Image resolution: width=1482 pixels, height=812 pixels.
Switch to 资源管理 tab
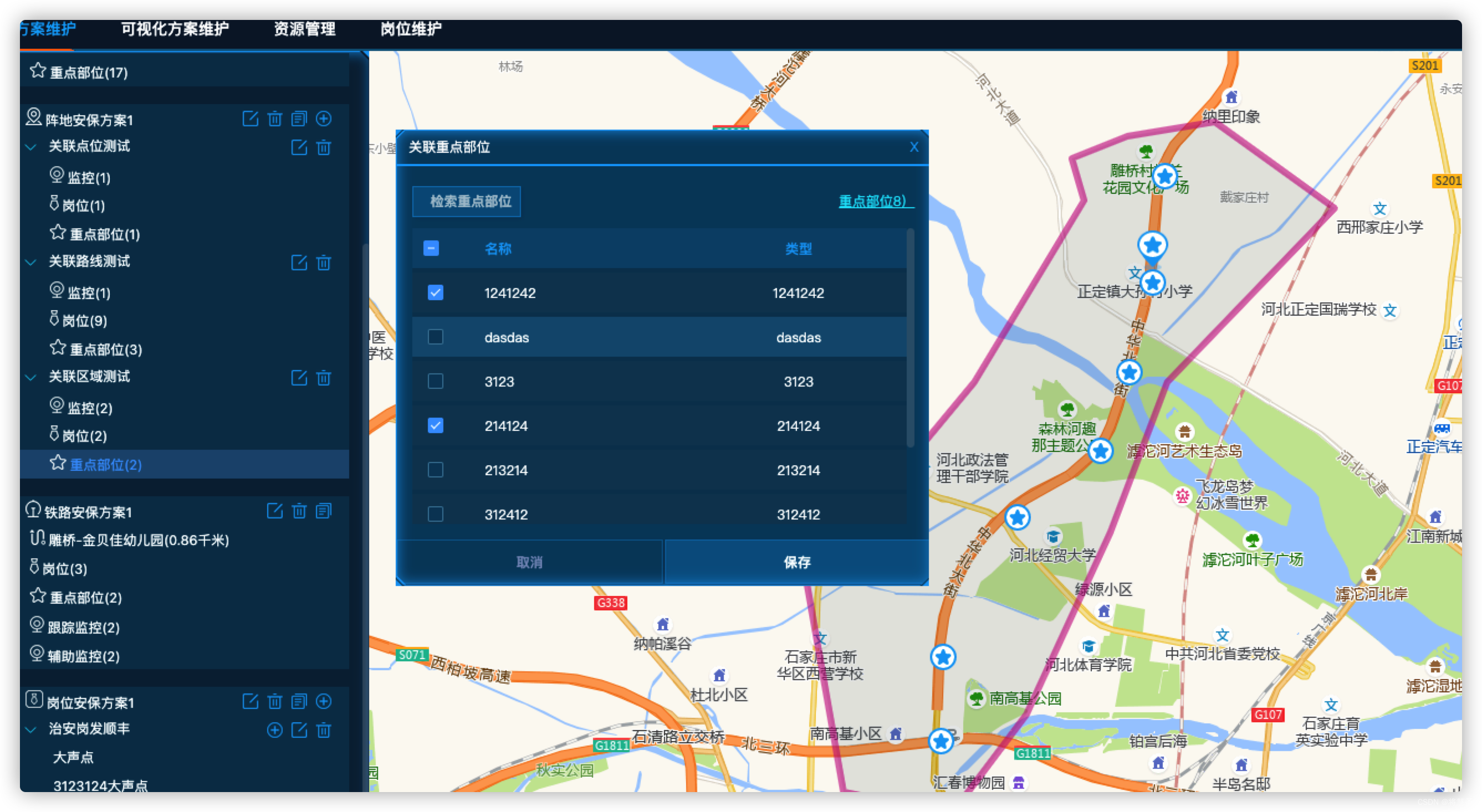click(x=304, y=29)
